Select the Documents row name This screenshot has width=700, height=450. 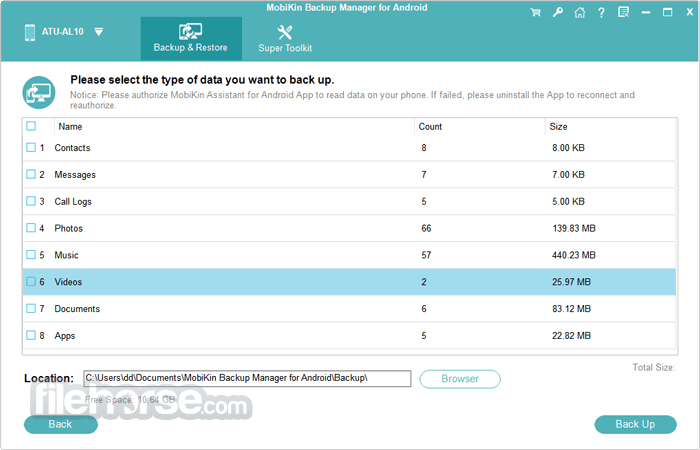pos(77,309)
